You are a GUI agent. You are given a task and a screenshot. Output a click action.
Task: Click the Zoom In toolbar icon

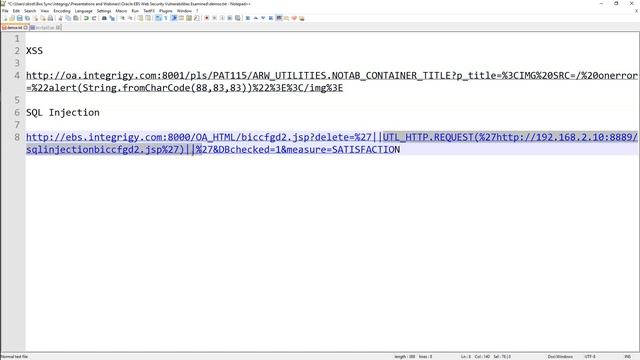tap(122, 18)
